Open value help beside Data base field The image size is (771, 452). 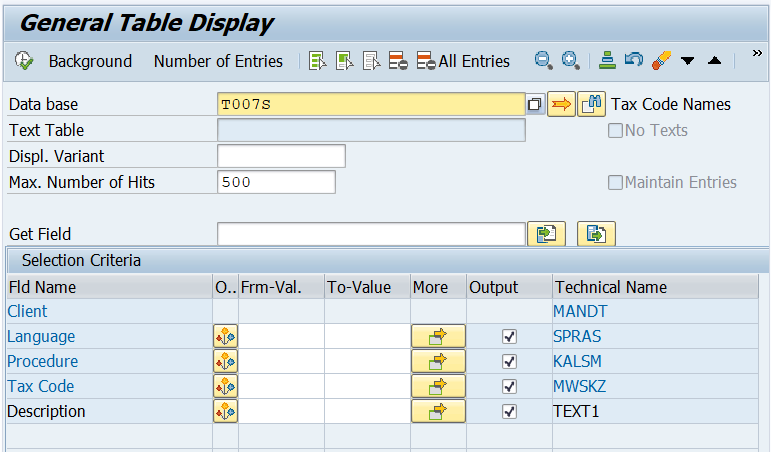point(535,104)
